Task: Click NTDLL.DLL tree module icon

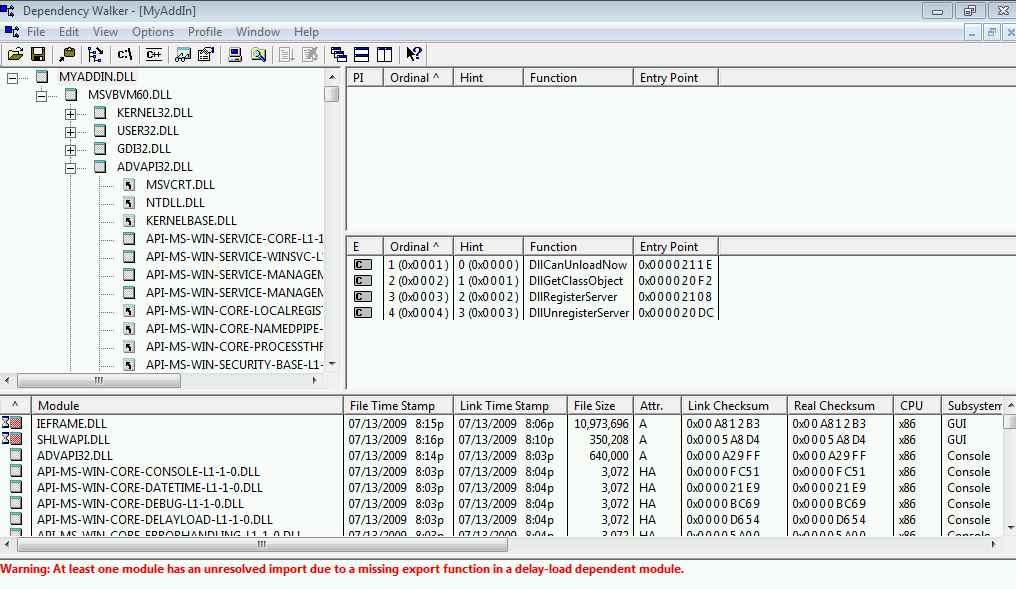Action: pos(129,203)
